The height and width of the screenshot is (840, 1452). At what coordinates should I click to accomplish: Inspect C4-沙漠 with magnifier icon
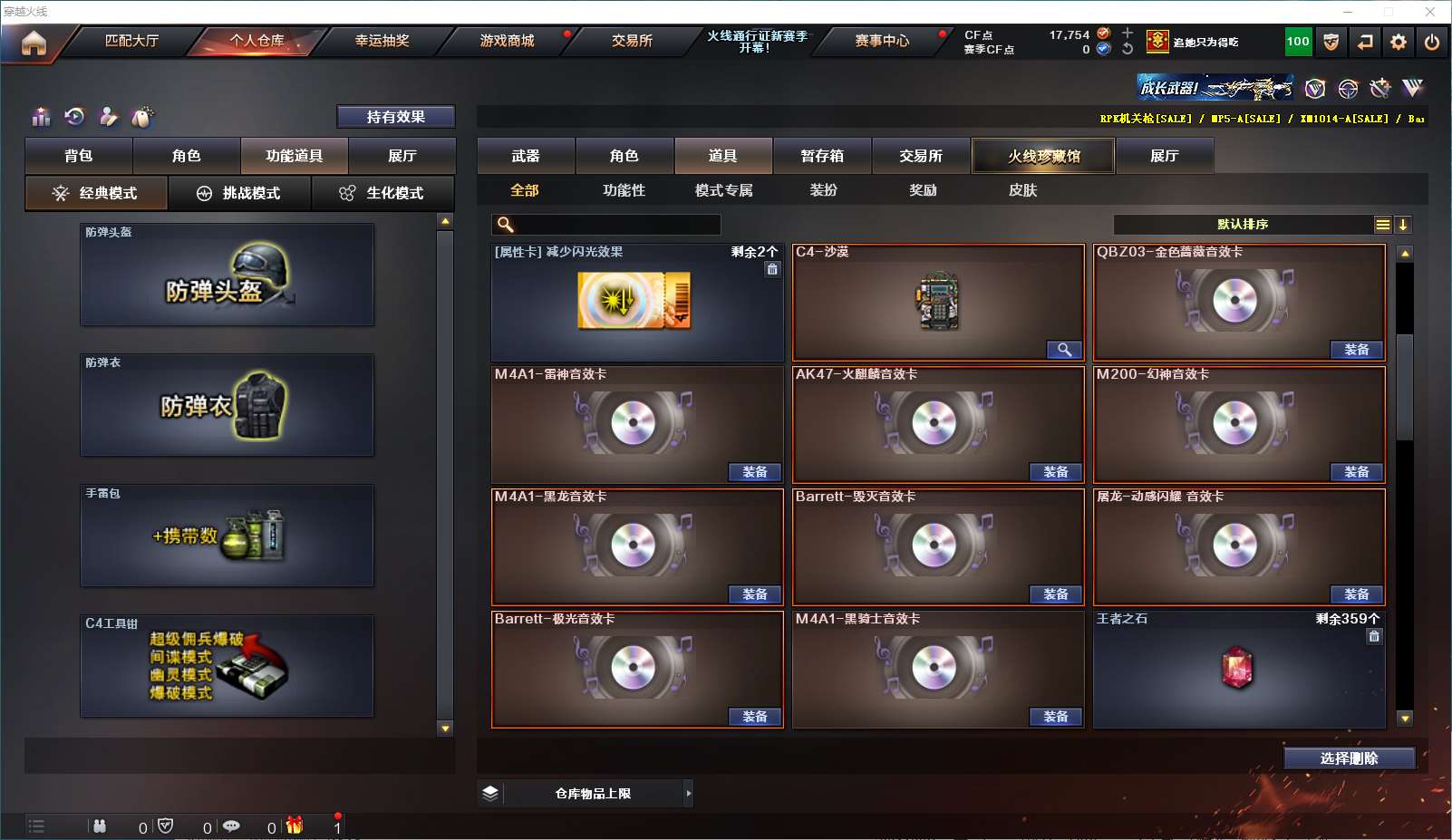[1064, 350]
